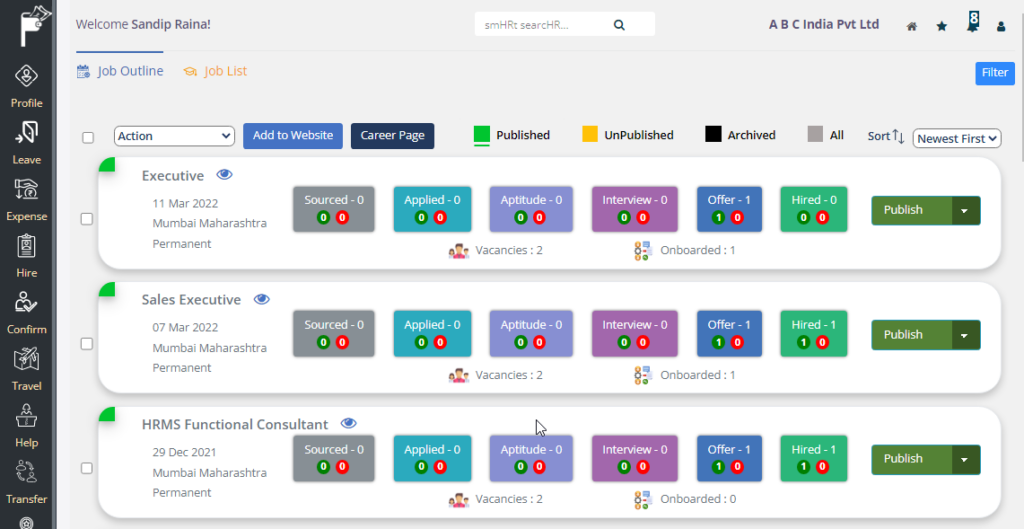Open the Hire module in sidebar
1024x529 pixels.
pyautogui.click(x=26, y=256)
